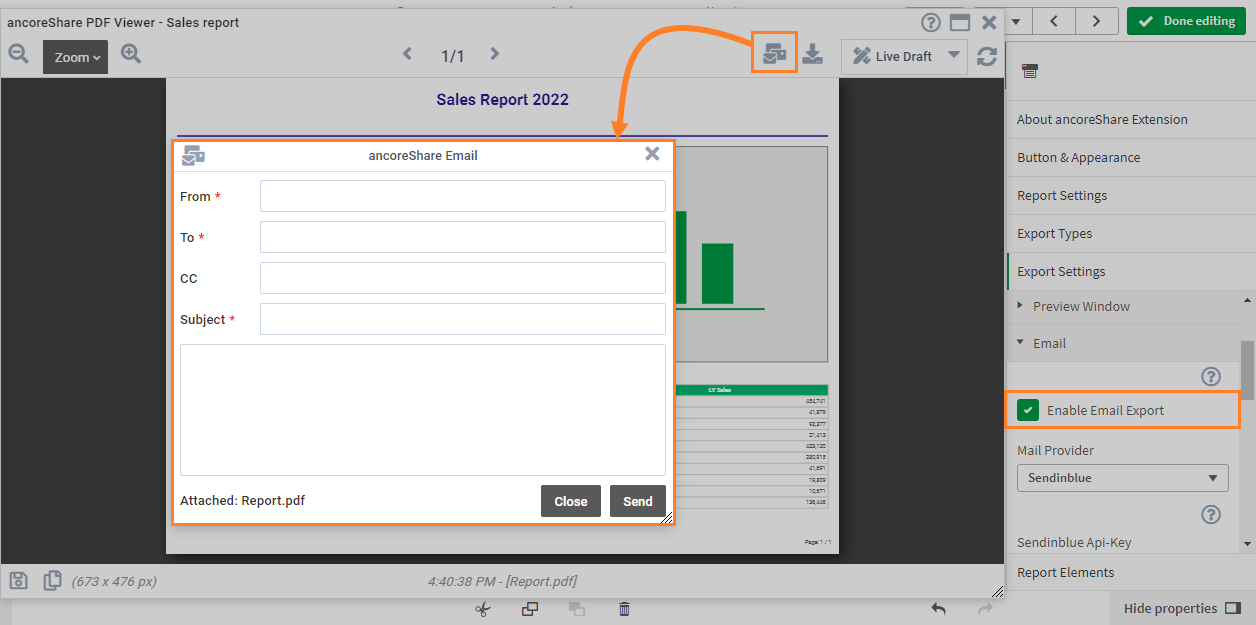1256x625 pixels.
Task: Click the duplicate object icon
Action: [530, 609]
